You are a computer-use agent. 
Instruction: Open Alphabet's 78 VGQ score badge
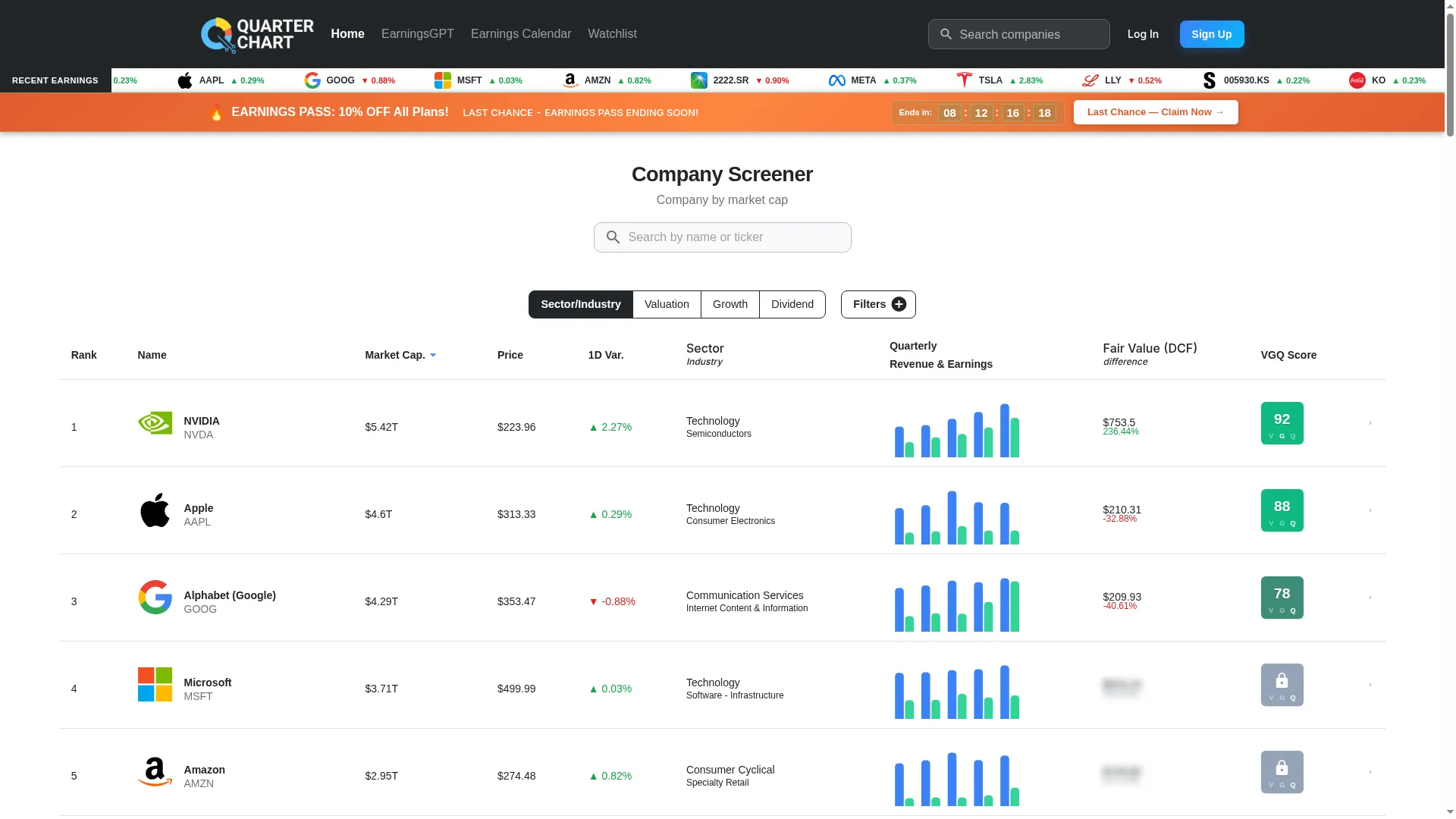[x=1282, y=598]
